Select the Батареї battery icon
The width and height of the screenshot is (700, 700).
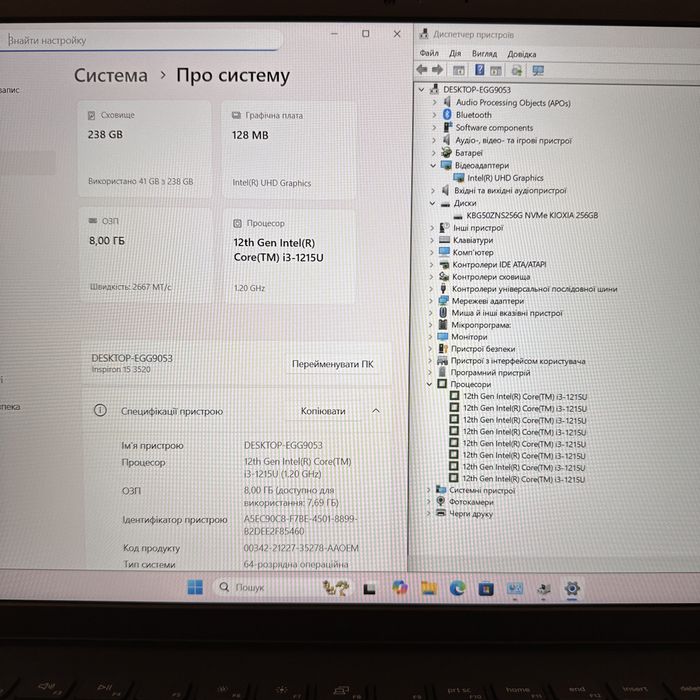click(x=446, y=153)
